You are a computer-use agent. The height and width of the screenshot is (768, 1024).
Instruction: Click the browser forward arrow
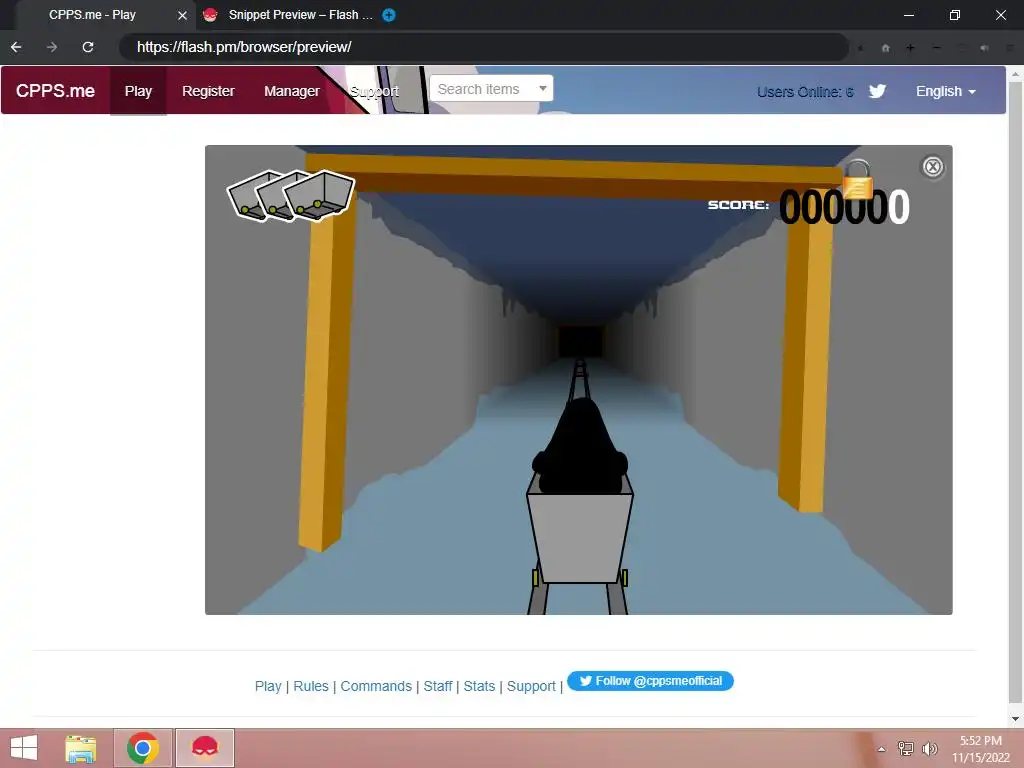[52, 47]
